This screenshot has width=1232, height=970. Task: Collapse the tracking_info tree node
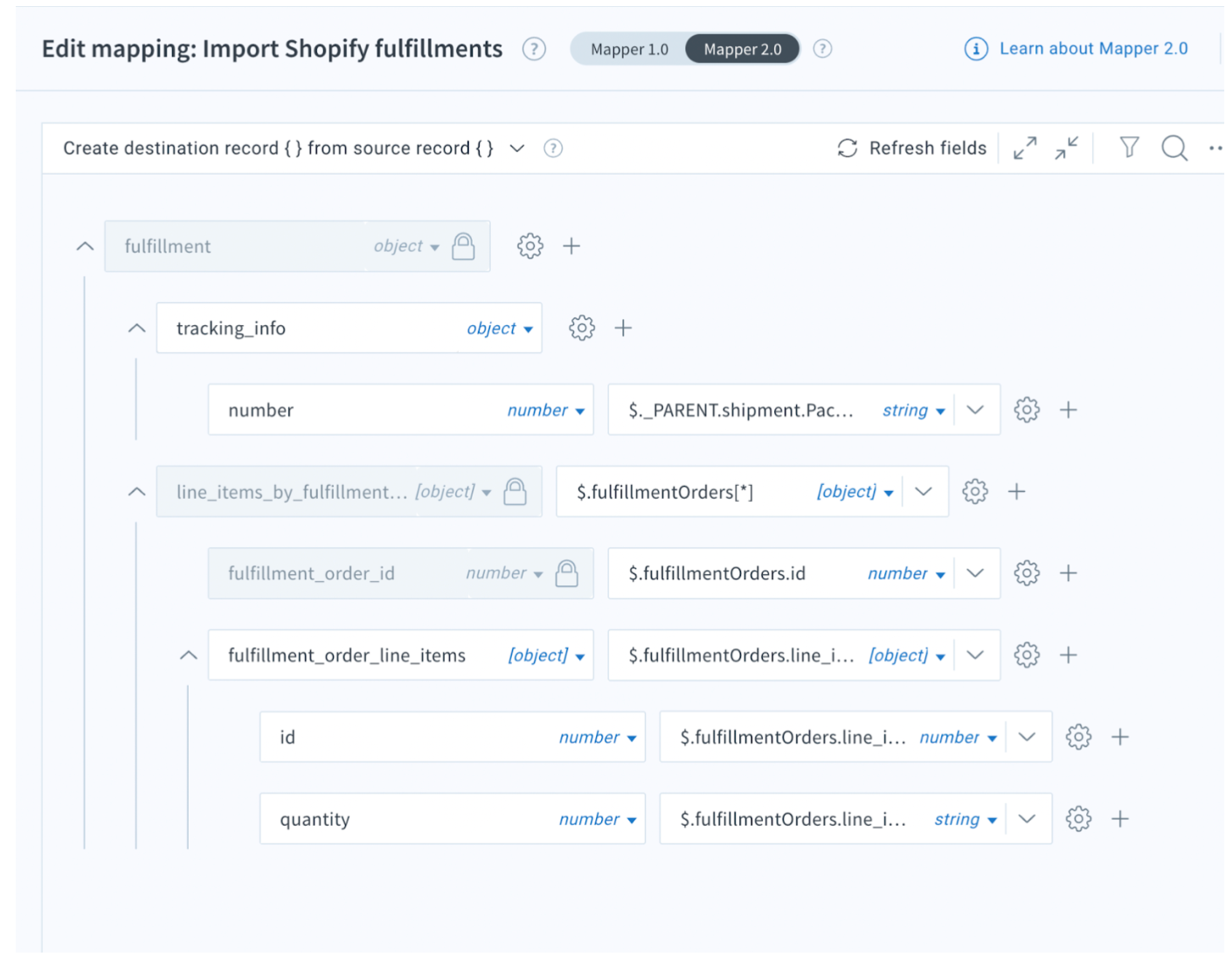pos(136,329)
